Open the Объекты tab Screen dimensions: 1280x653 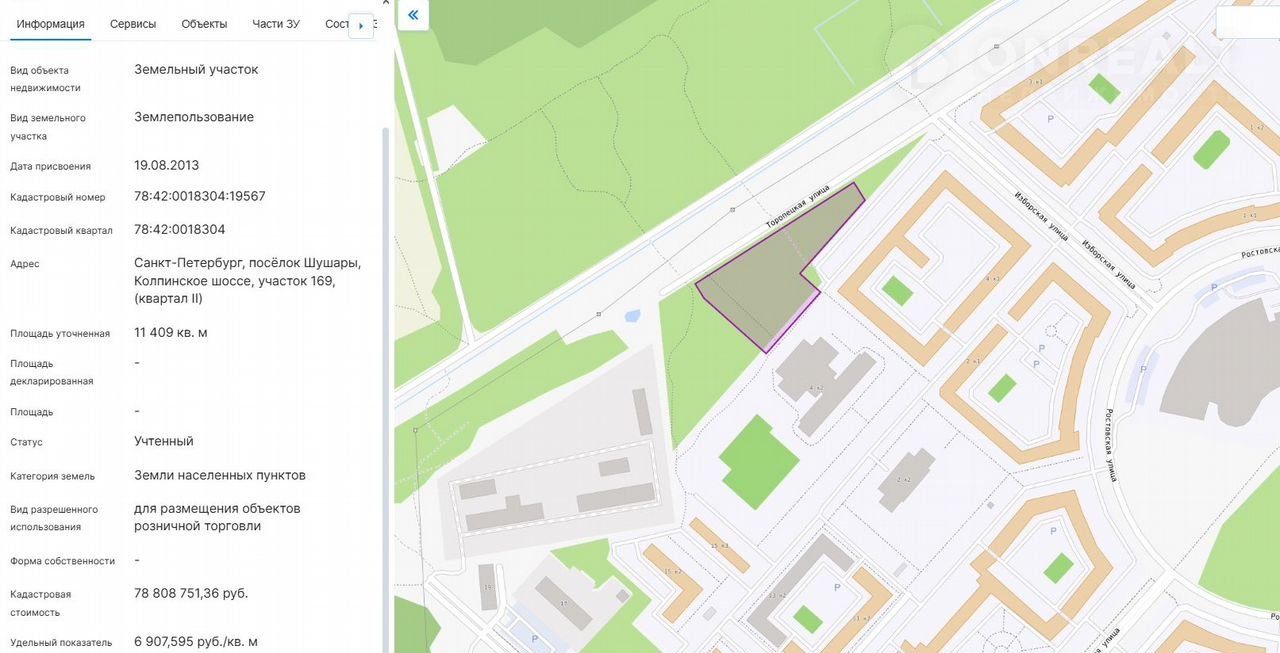pos(204,24)
